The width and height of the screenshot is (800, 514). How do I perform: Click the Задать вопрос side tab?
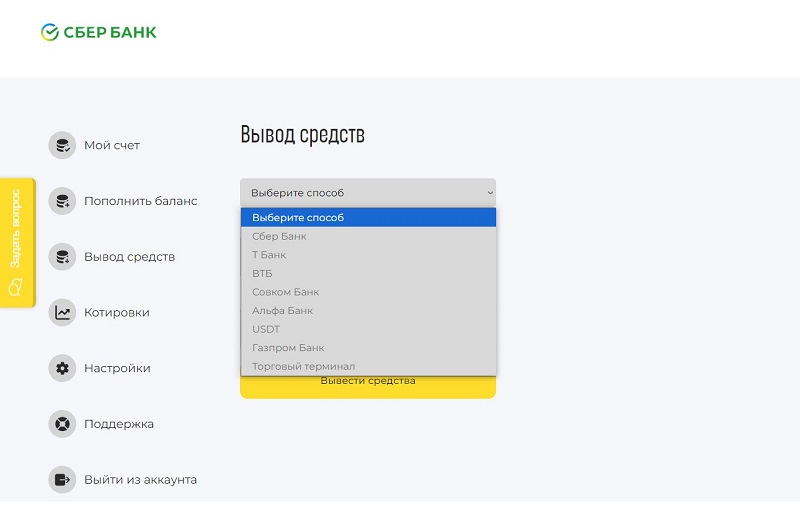(17, 242)
